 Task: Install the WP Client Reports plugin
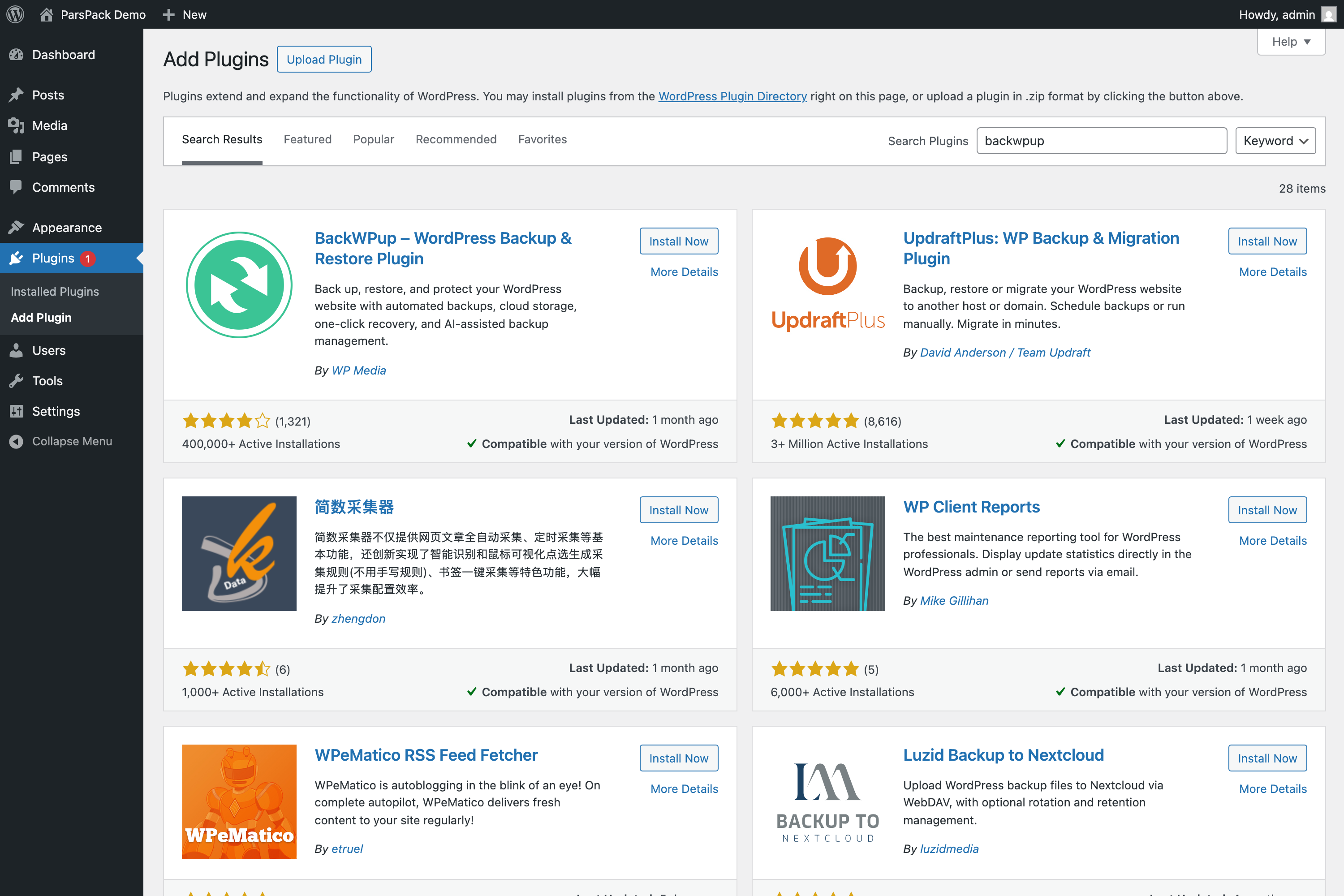coord(1267,510)
